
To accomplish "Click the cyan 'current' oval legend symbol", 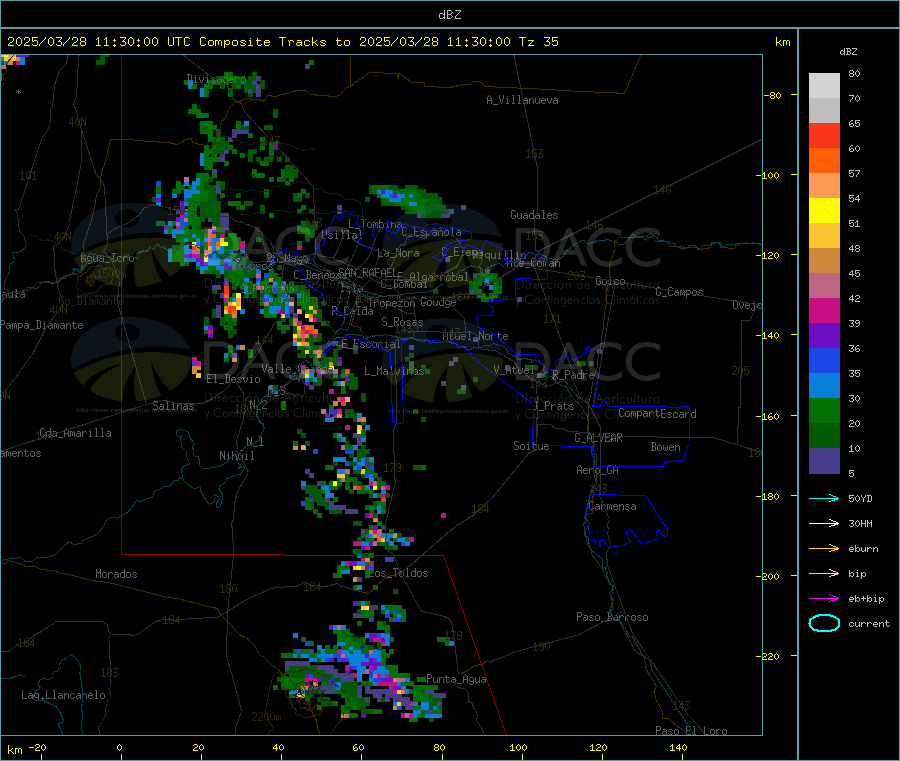I will [824, 623].
